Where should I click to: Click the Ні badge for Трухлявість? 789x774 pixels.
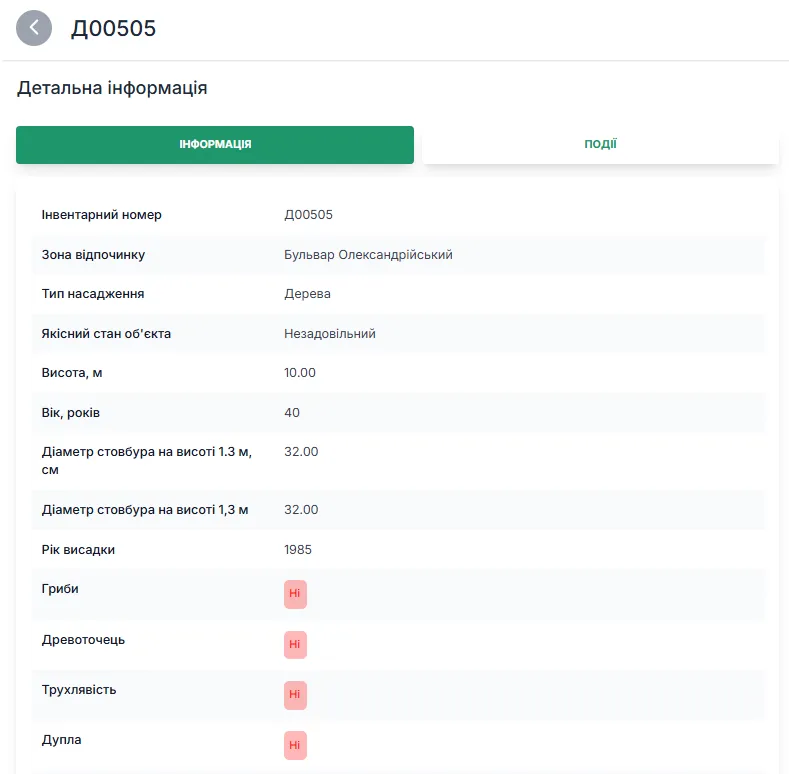[295, 695]
